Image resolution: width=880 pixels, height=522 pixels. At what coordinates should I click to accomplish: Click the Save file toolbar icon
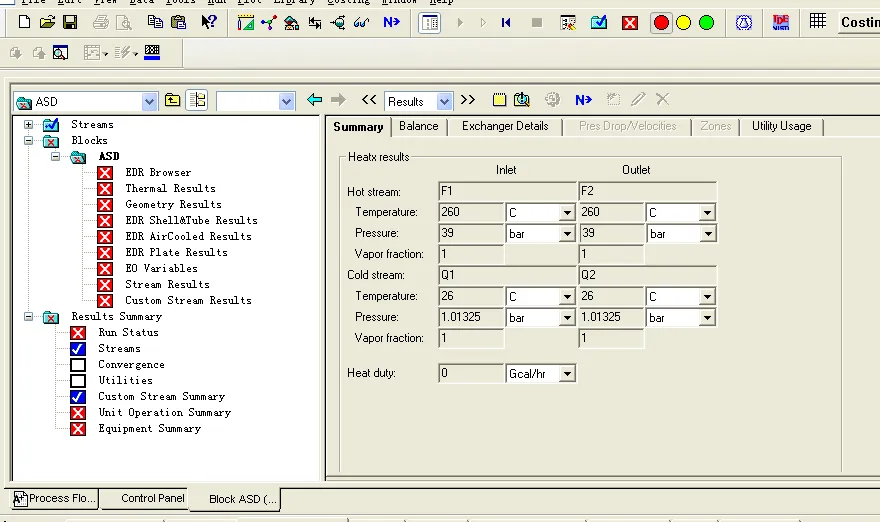70,22
